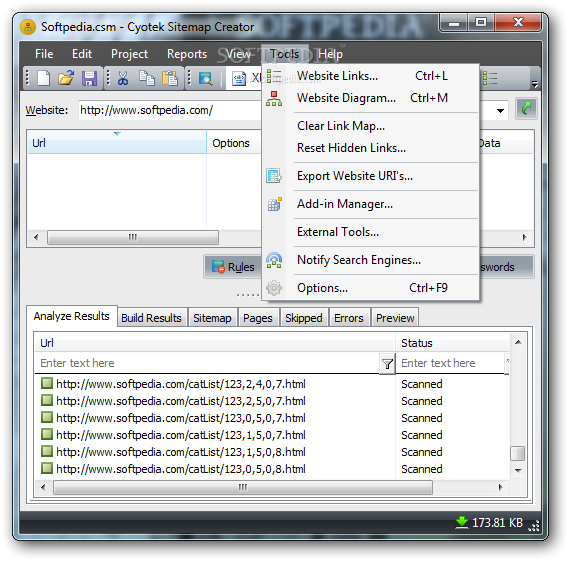Screen dimensions: 569x561
Task: Click the Open folder toolbar icon
Action: pos(66,78)
